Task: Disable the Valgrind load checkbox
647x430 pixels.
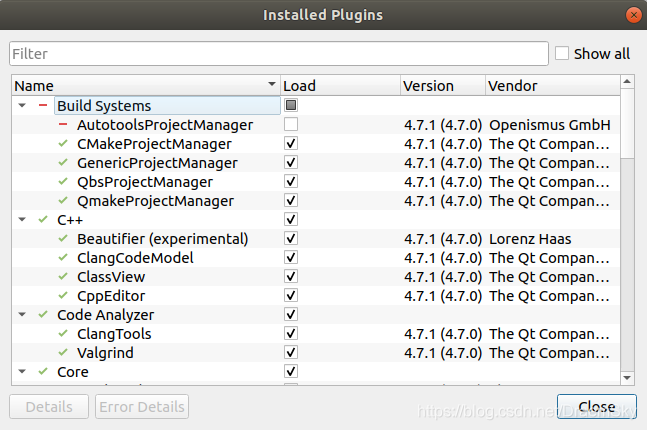Action: [x=291, y=352]
